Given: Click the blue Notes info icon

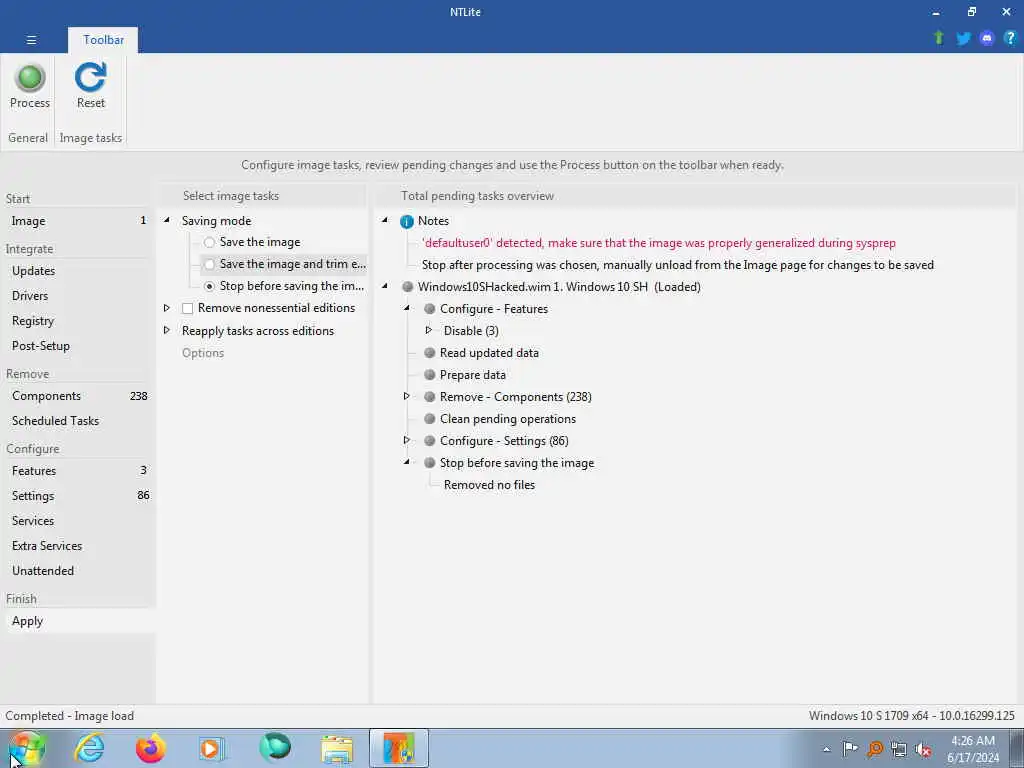Looking at the screenshot, I should (x=407, y=221).
